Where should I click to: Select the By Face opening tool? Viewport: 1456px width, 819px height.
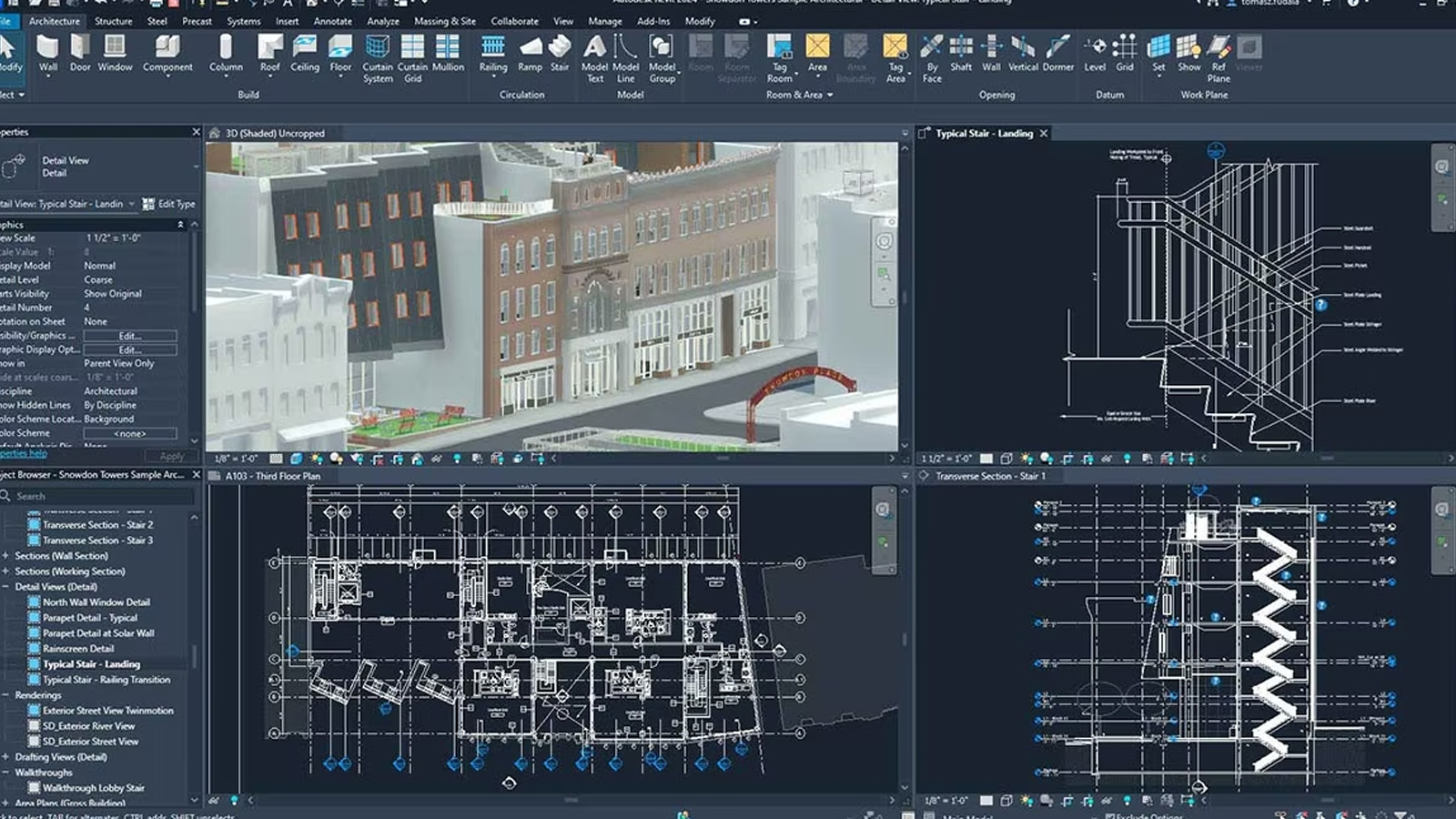point(932,59)
